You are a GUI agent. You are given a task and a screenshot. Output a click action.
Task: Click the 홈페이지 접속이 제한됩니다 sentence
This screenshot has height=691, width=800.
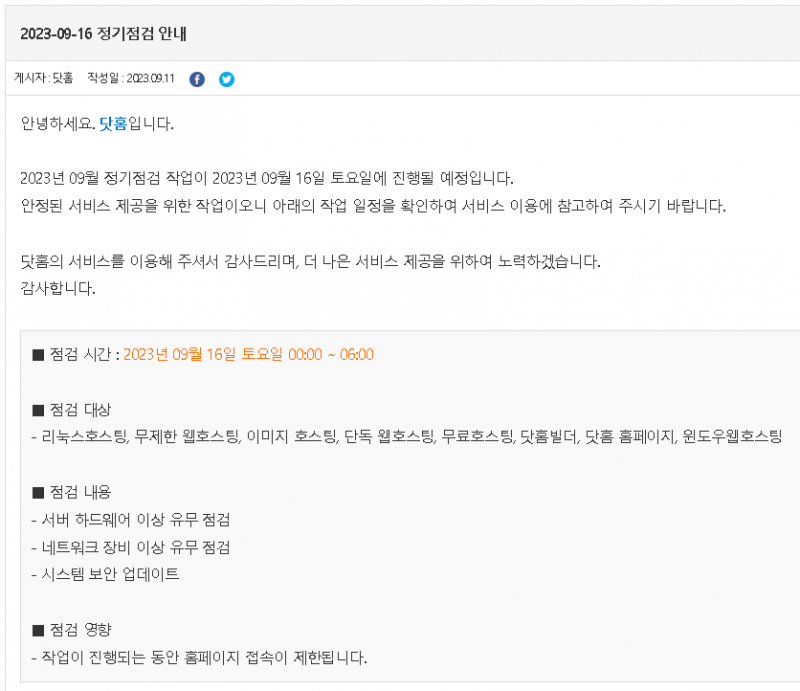point(199,657)
